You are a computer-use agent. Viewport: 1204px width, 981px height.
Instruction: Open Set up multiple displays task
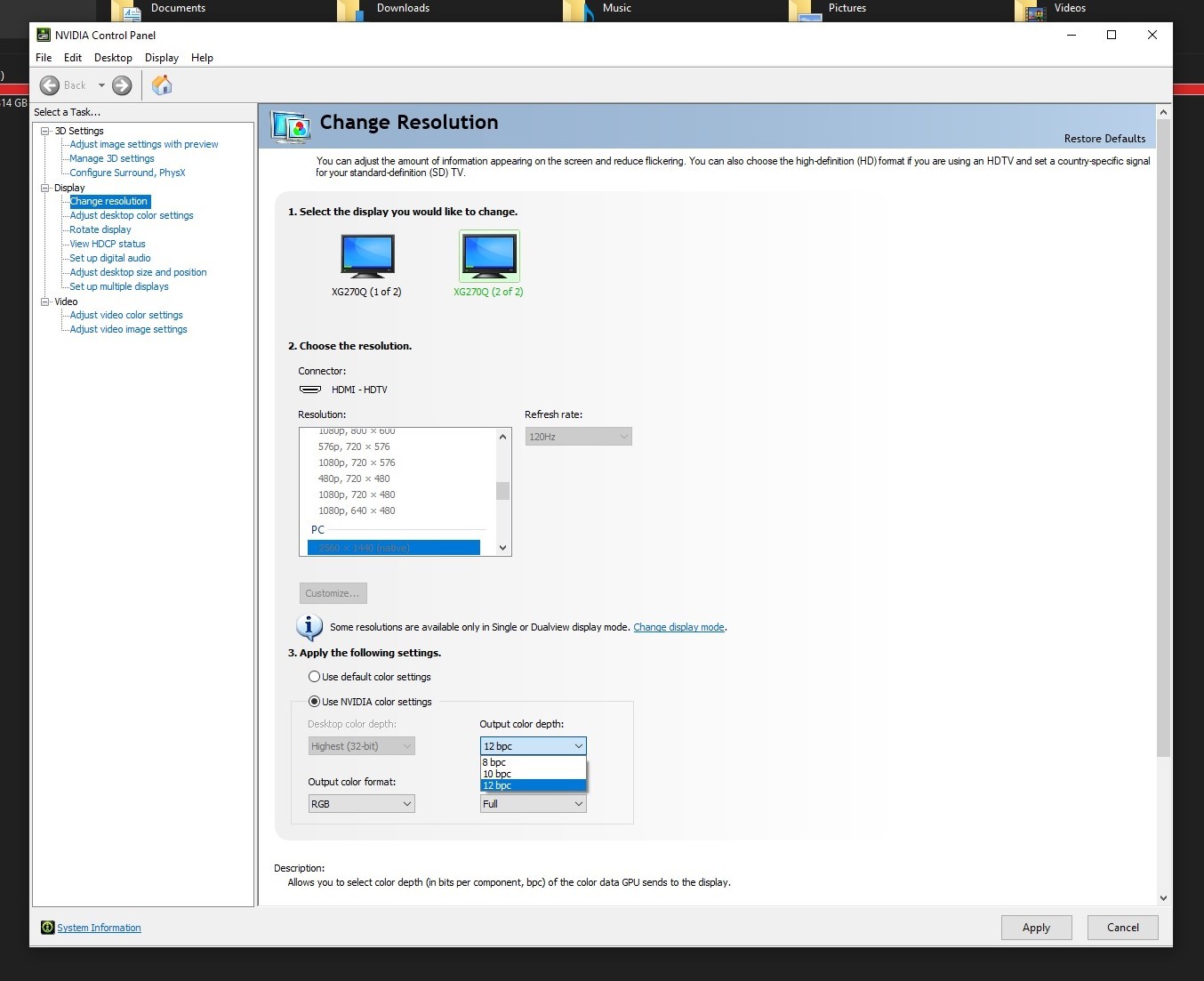pos(119,286)
